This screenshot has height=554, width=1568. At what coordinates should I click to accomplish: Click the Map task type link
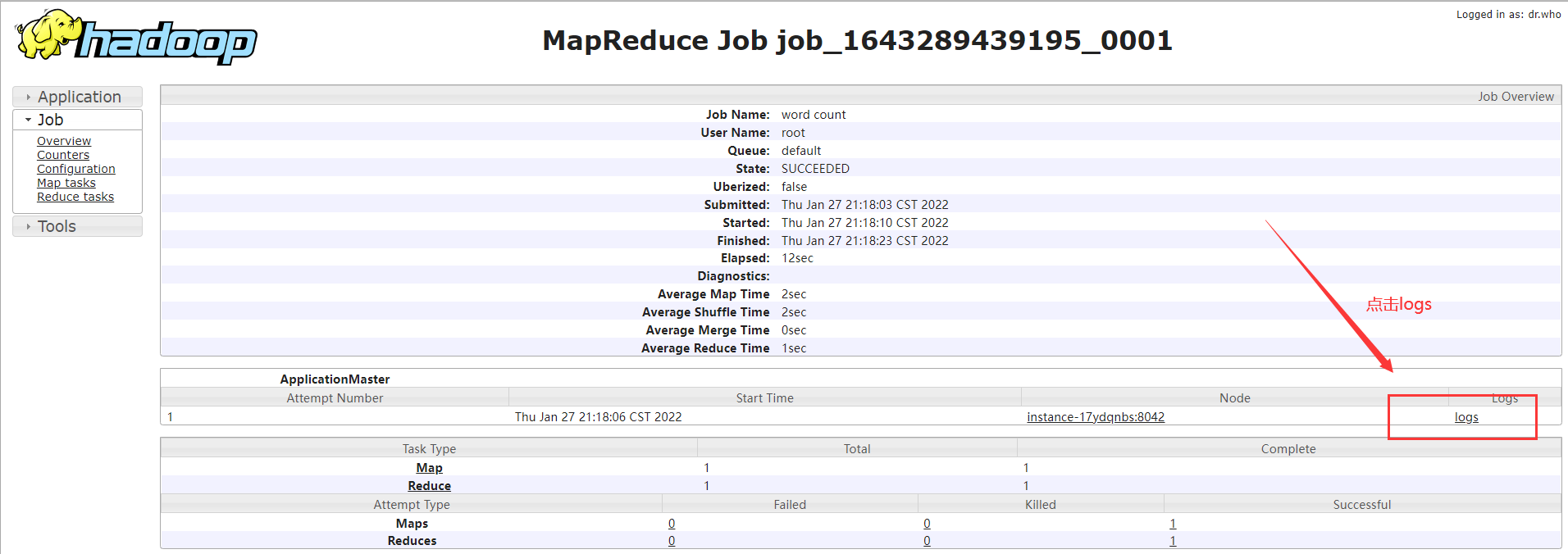[429, 468]
